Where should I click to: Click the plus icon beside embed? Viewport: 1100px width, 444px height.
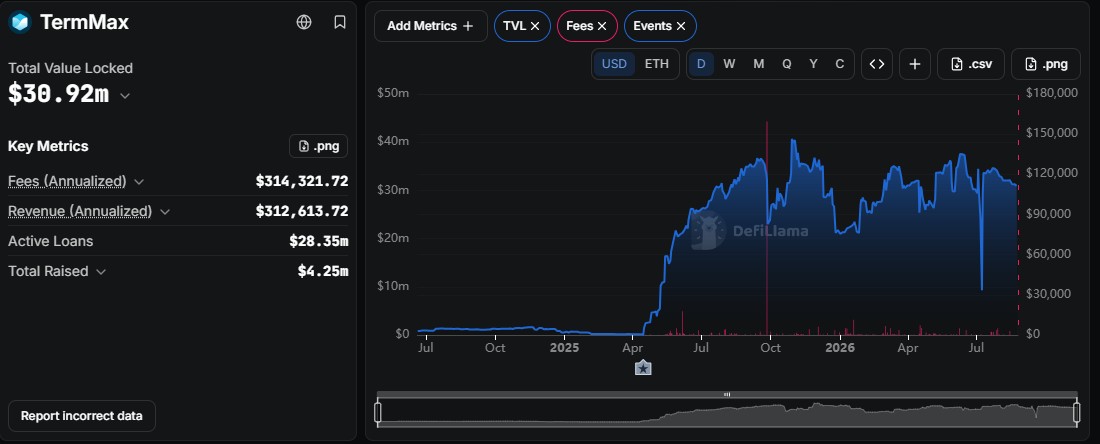tap(915, 64)
